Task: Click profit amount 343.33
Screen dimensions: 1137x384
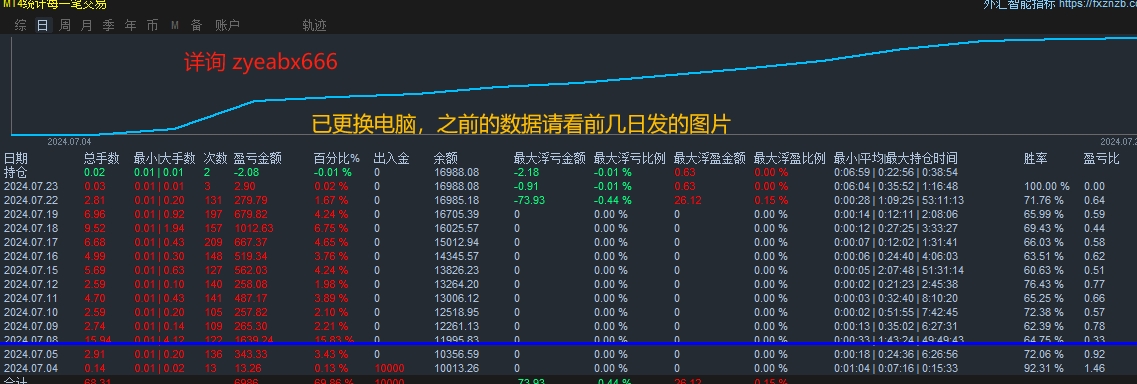Action: click(x=250, y=354)
